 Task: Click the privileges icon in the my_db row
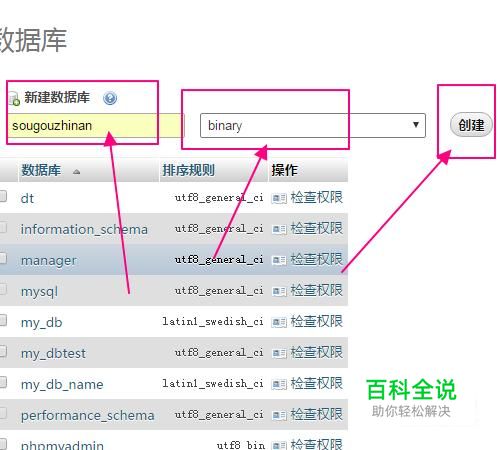(x=279, y=322)
